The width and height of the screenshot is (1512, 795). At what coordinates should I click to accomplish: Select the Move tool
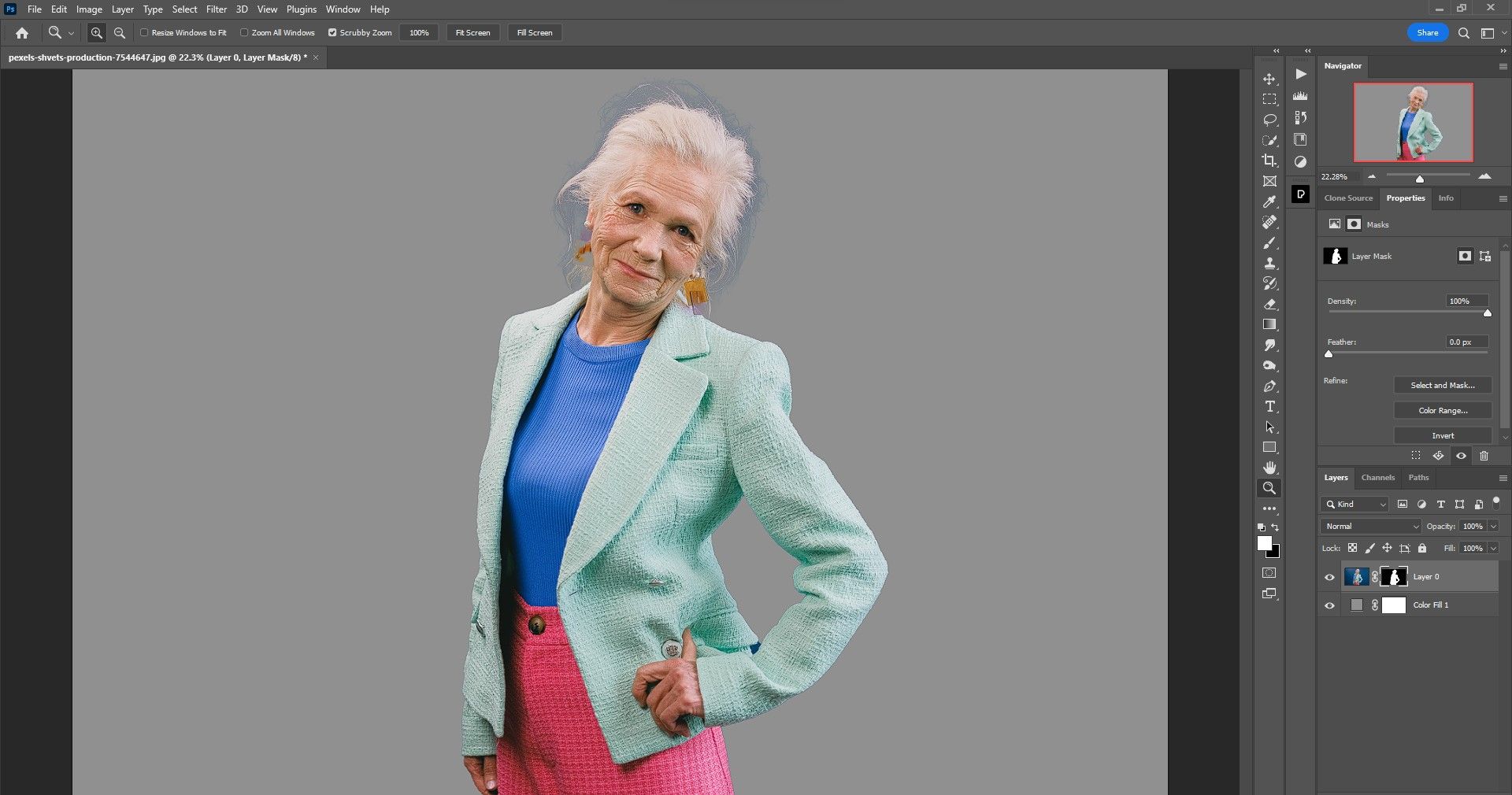point(1269,79)
